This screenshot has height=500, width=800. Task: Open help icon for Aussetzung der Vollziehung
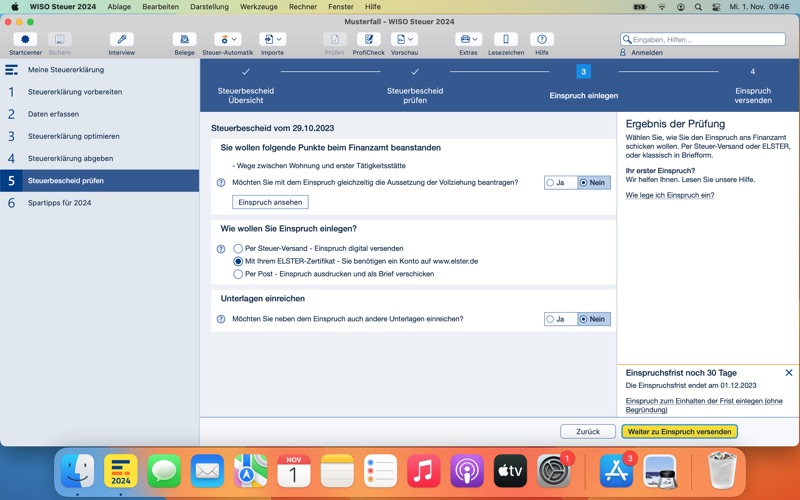tap(221, 183)
